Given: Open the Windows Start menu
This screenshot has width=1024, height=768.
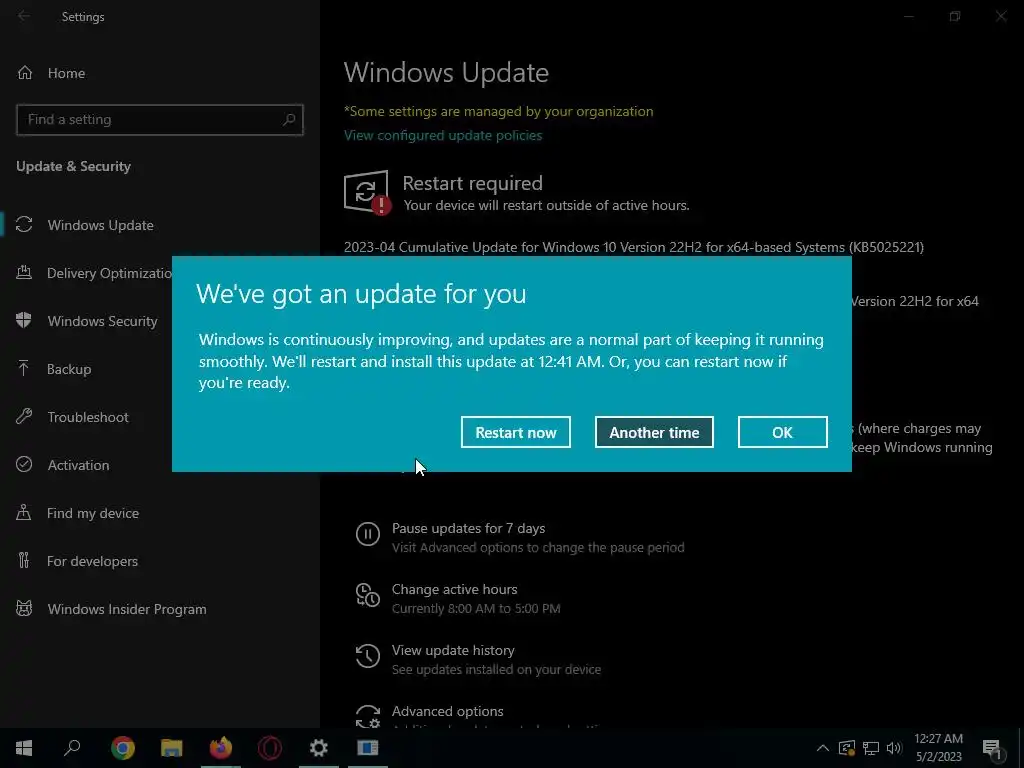Looking at the screenshot, I should coord(24,748).
